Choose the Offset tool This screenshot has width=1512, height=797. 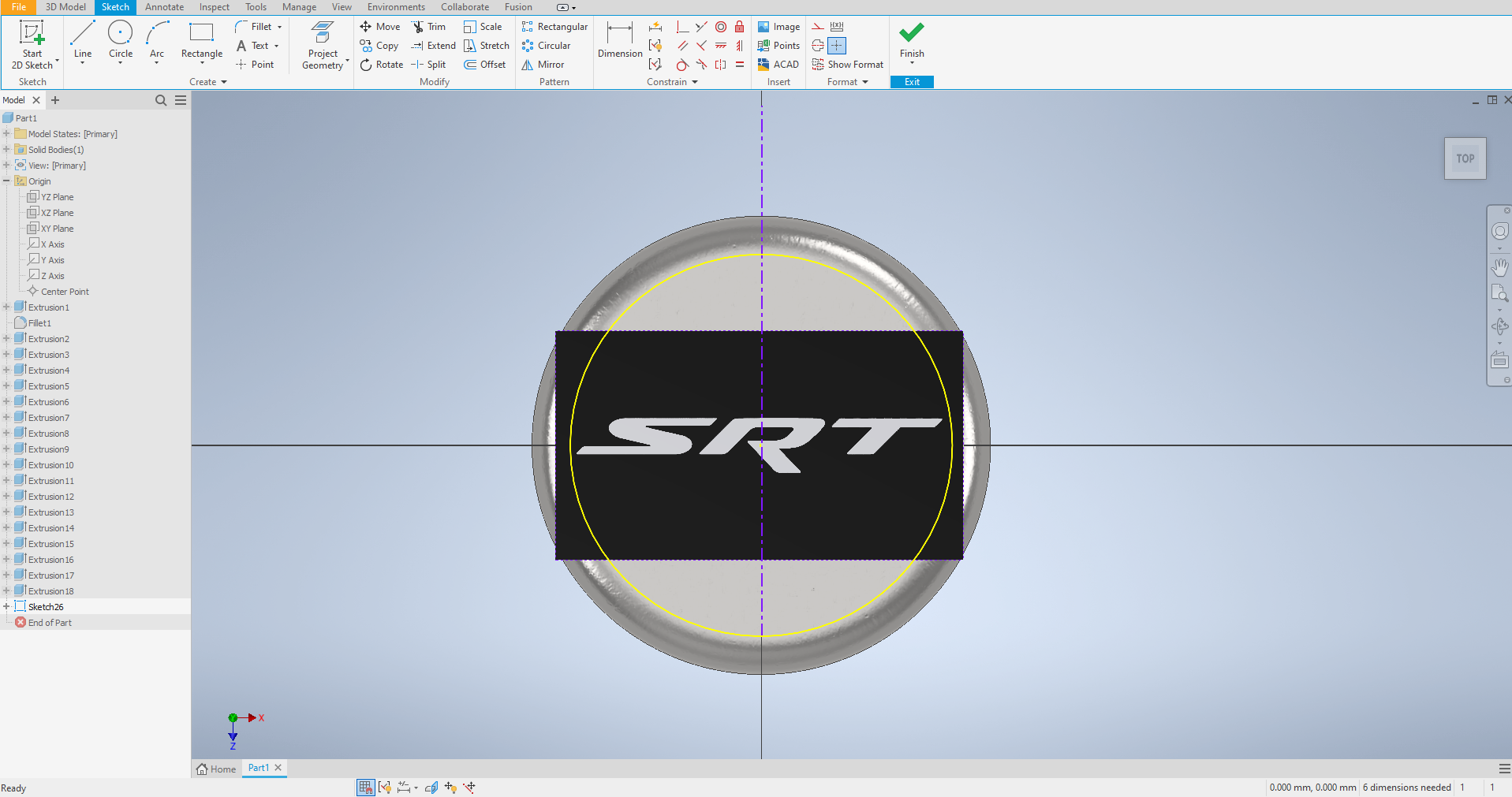tap(485, 65)
